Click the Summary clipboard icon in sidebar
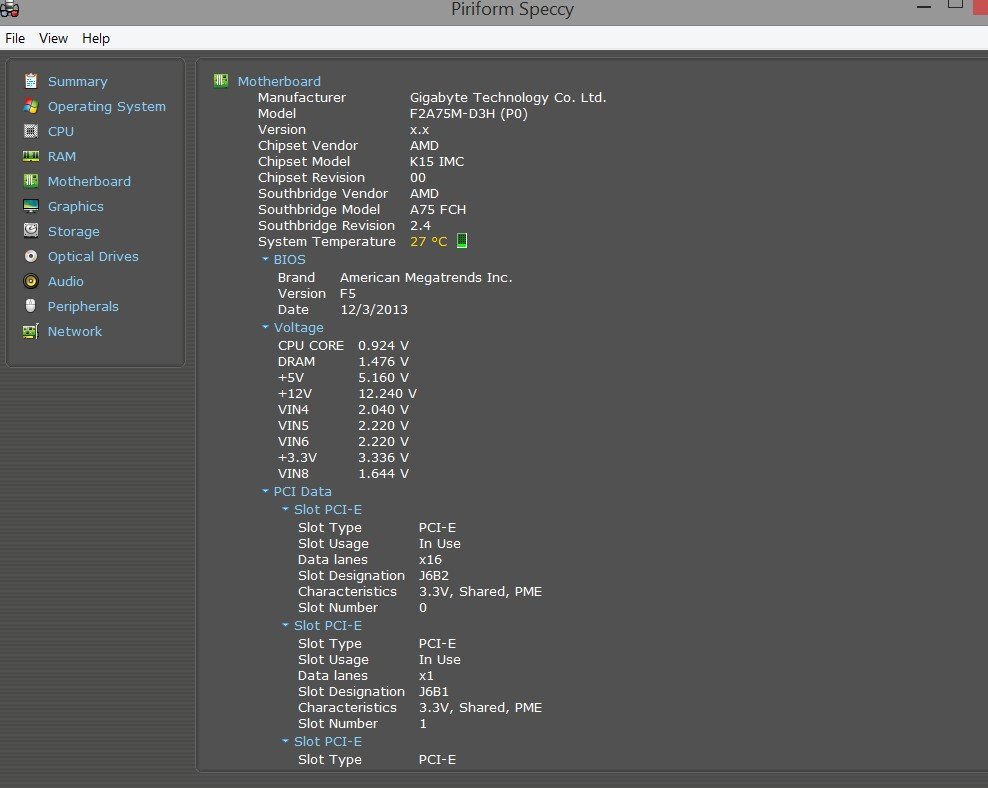This screenshot has width=988, height=788. [31, 81]
